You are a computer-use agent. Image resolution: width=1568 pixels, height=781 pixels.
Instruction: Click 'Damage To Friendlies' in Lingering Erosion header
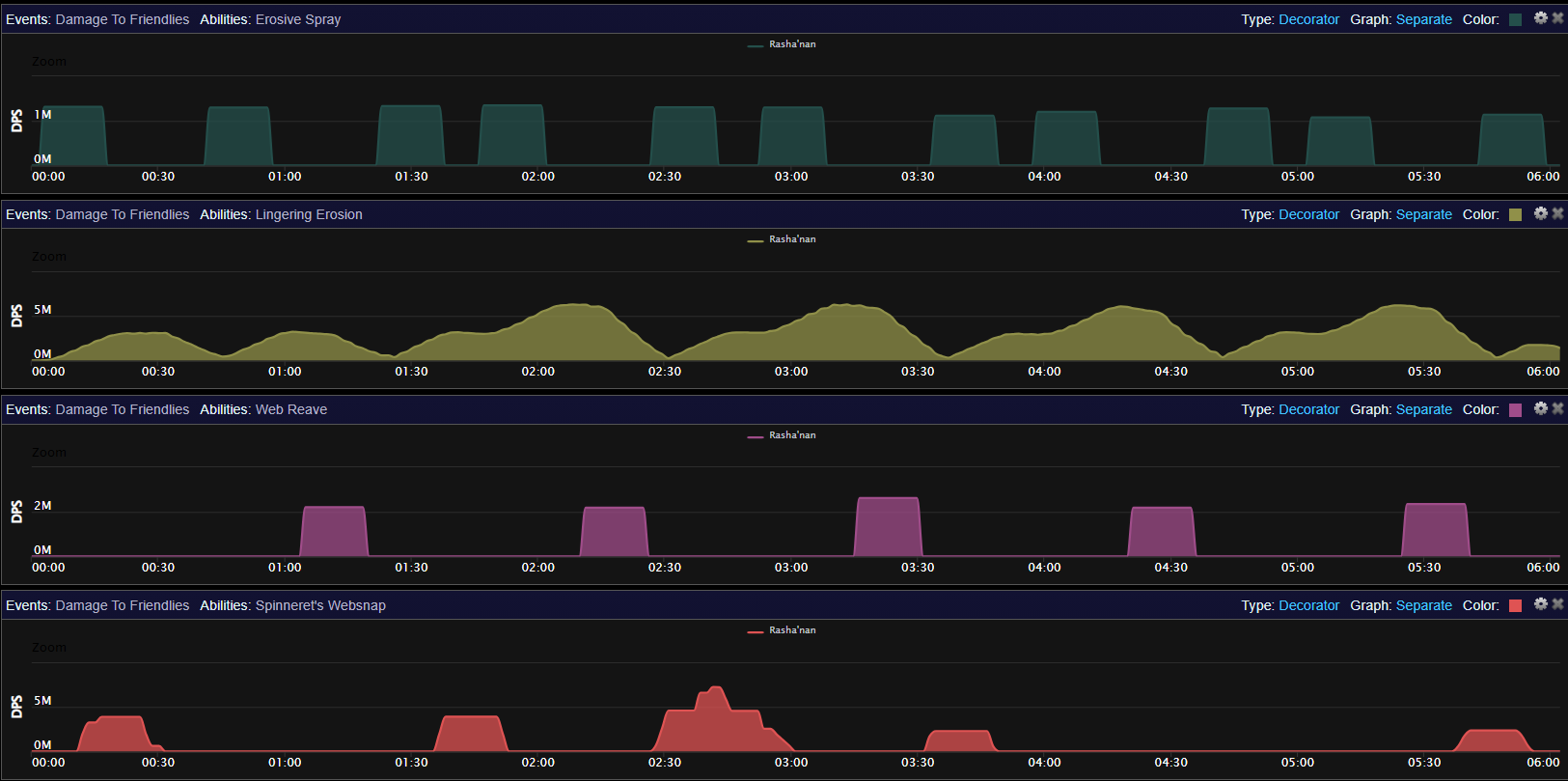(x=123, y=214)
